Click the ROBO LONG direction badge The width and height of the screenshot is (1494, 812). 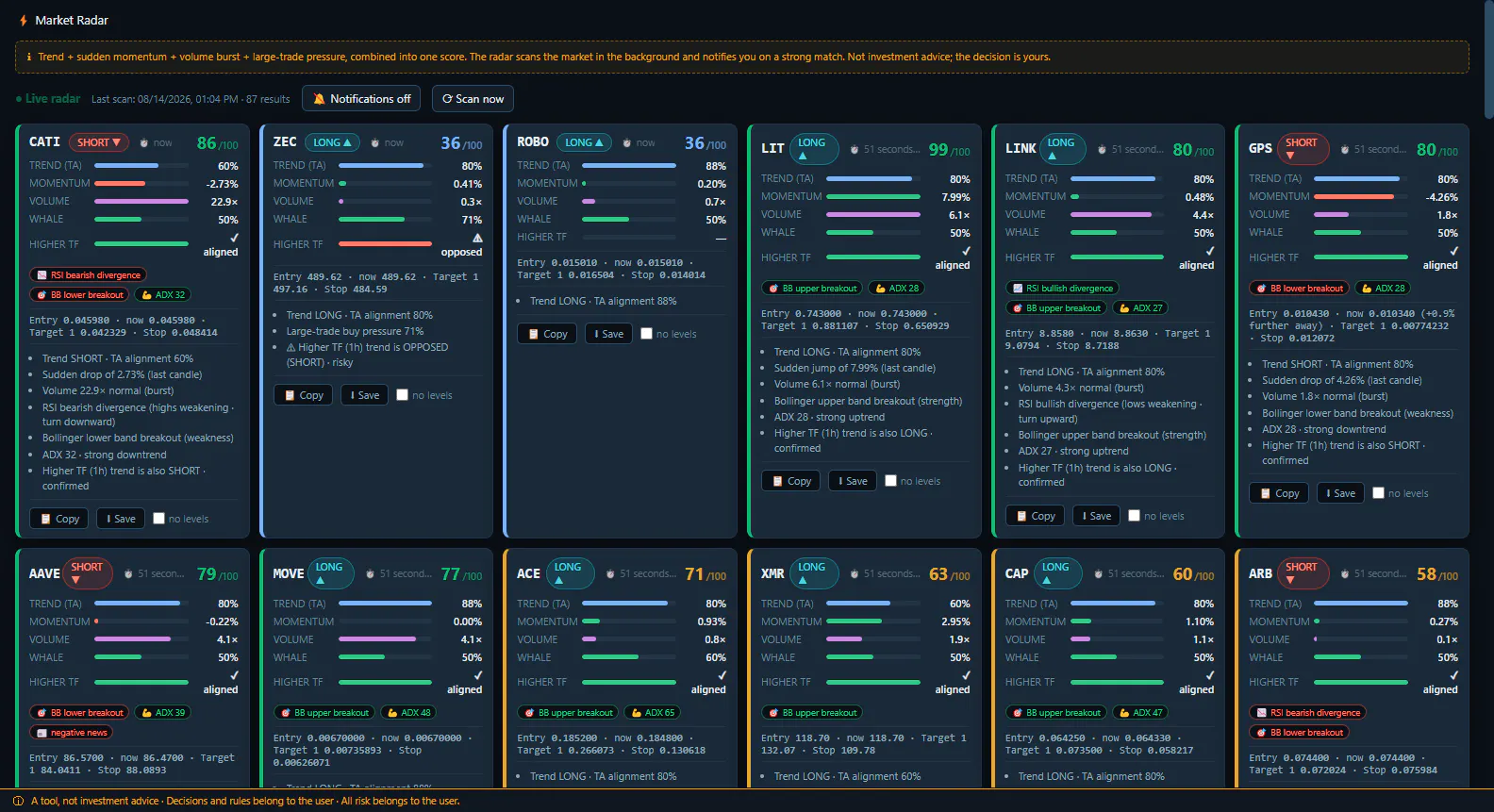(x=584, y=142)
